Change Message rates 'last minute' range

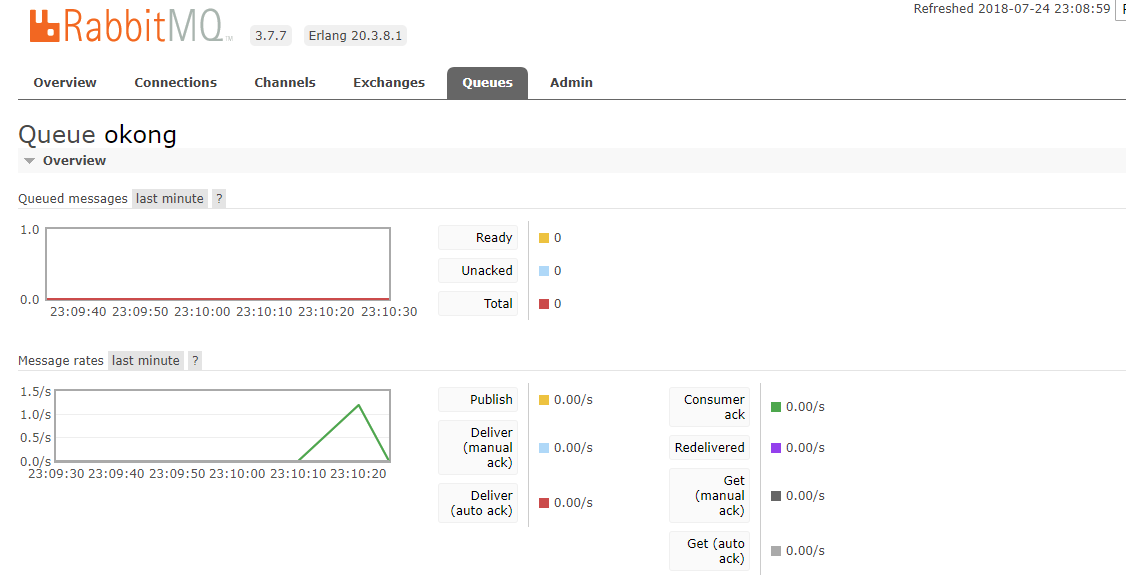coord(146,361)
